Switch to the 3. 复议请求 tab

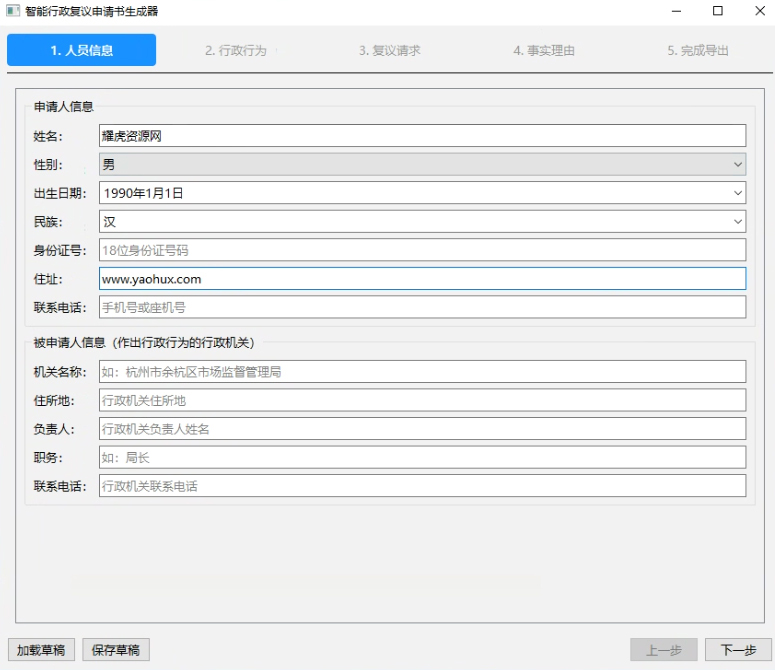pyautogui.click(x=390, y=50)
